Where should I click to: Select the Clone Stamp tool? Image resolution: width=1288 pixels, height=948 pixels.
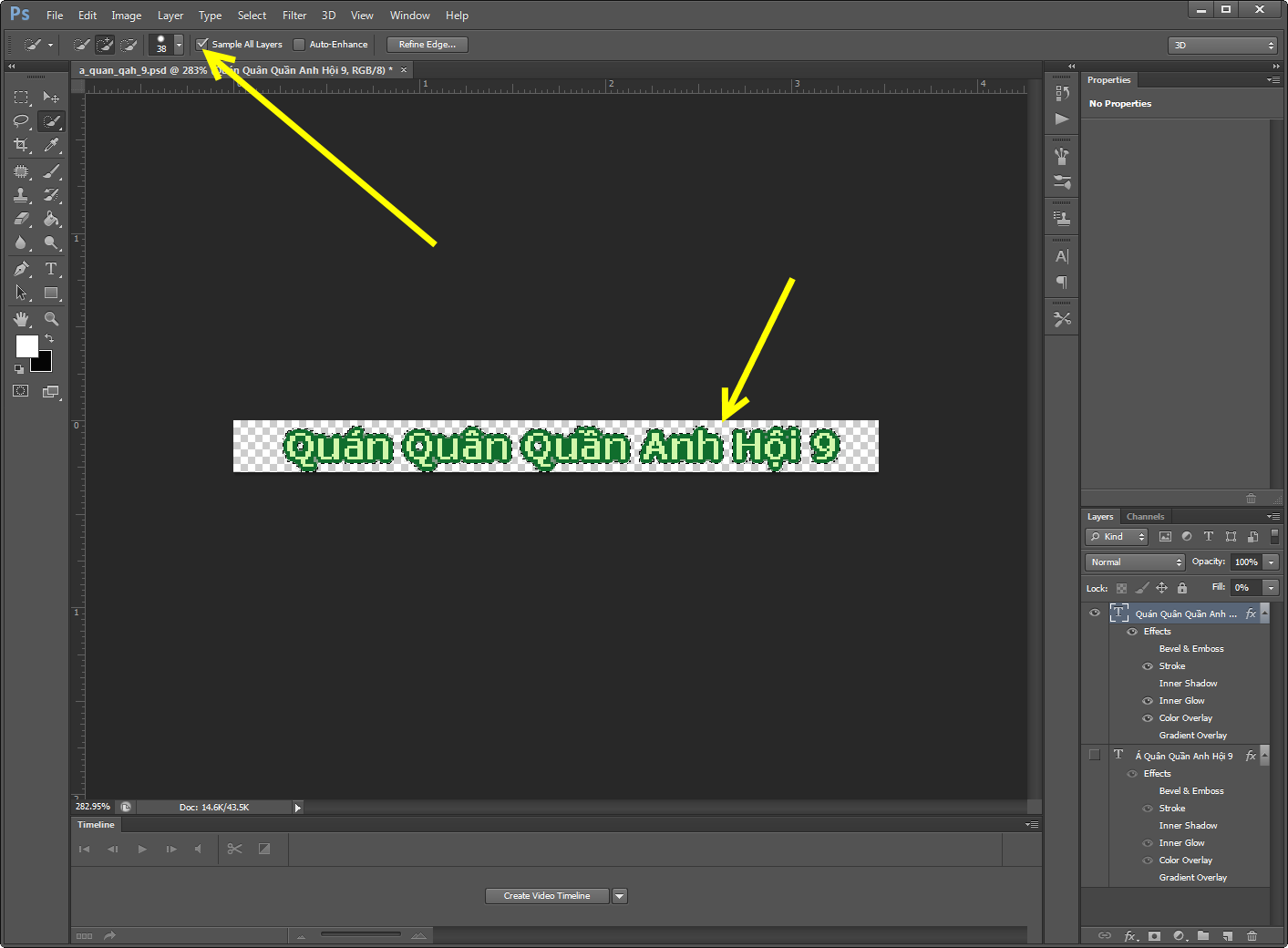point(20,194)
